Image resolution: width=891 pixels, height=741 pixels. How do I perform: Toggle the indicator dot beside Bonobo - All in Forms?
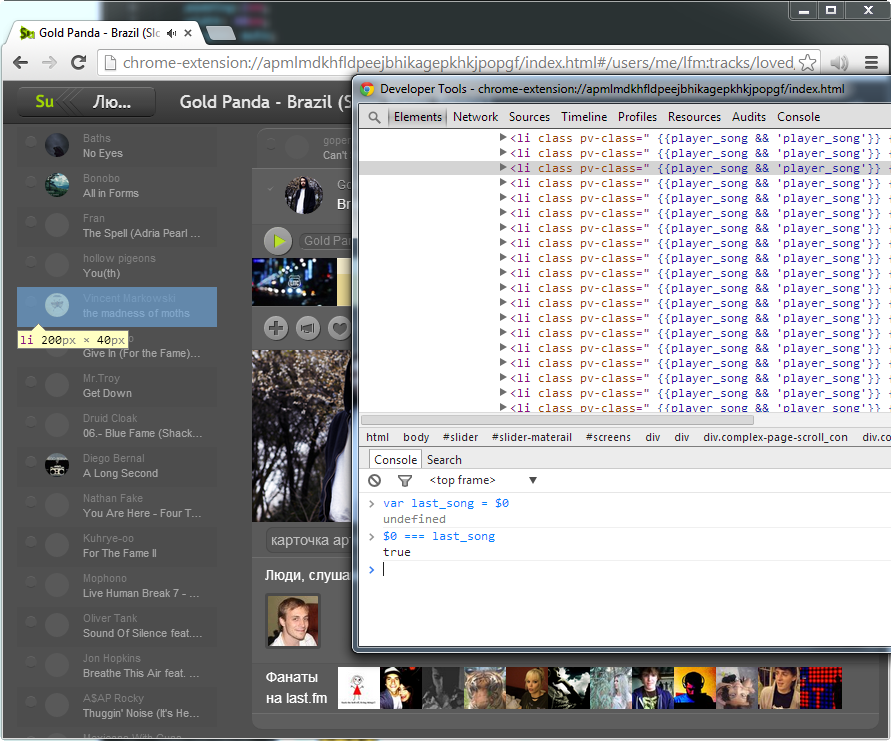point(31,181)
